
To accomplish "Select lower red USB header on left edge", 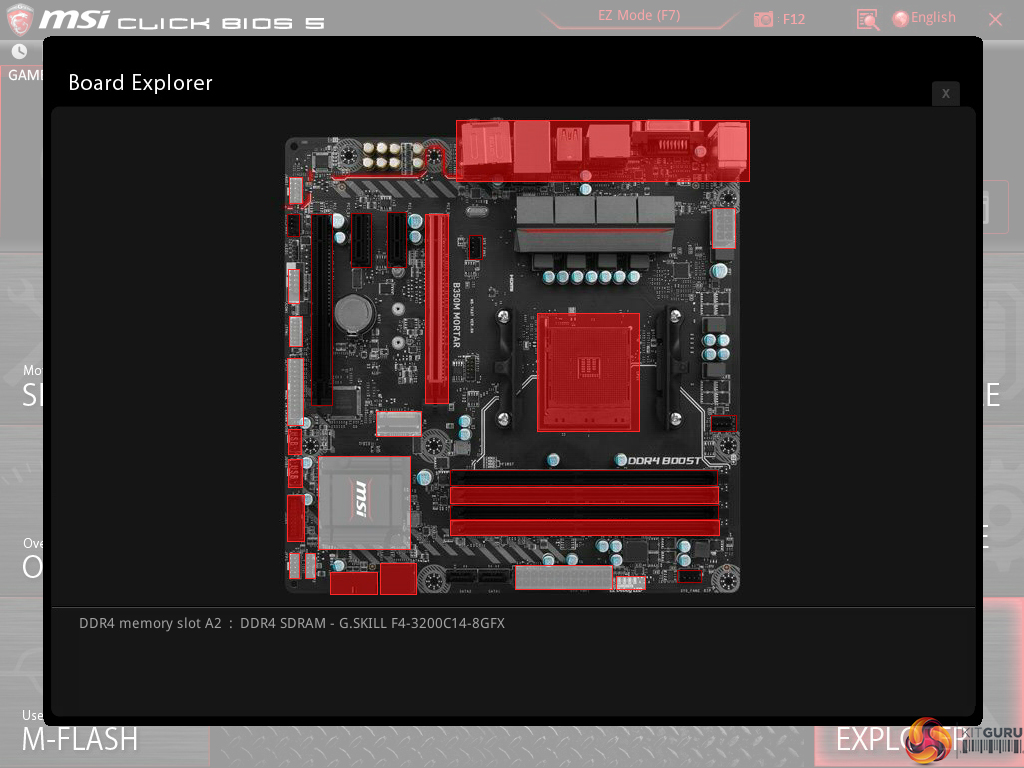I will pyautogui.click(x=295, y=472).
